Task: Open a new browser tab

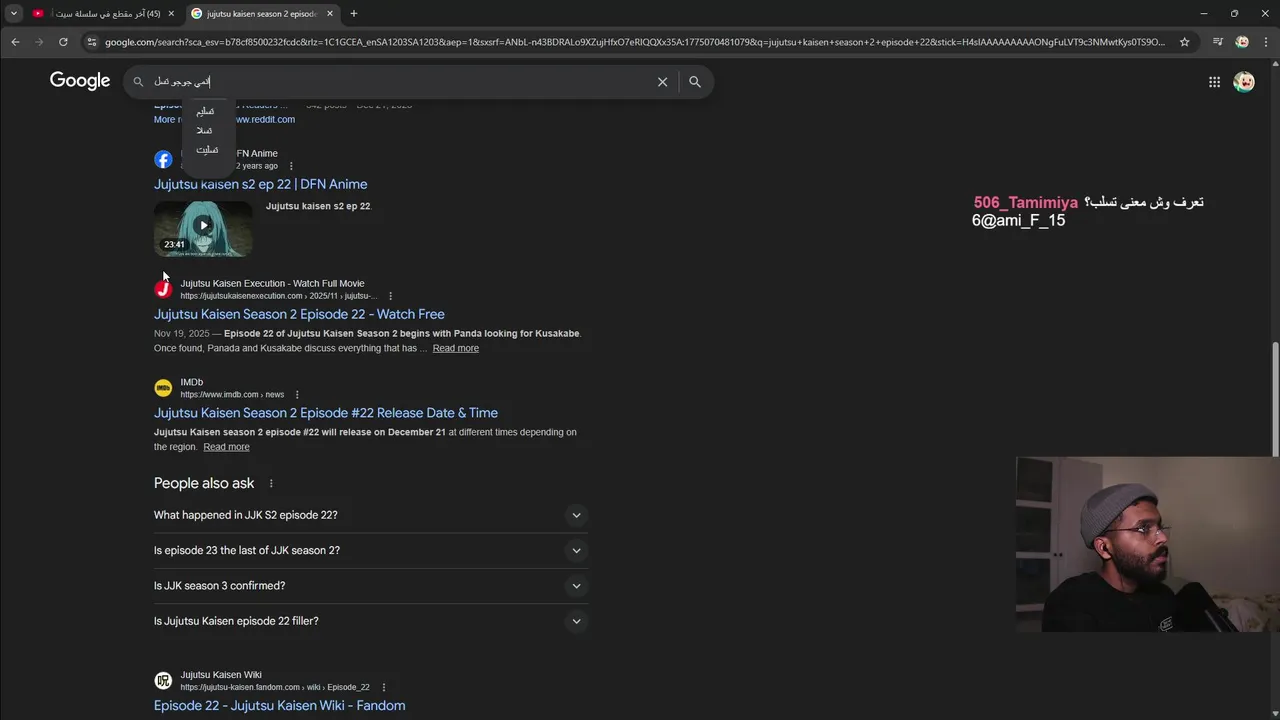Action: tap(353, 13)
